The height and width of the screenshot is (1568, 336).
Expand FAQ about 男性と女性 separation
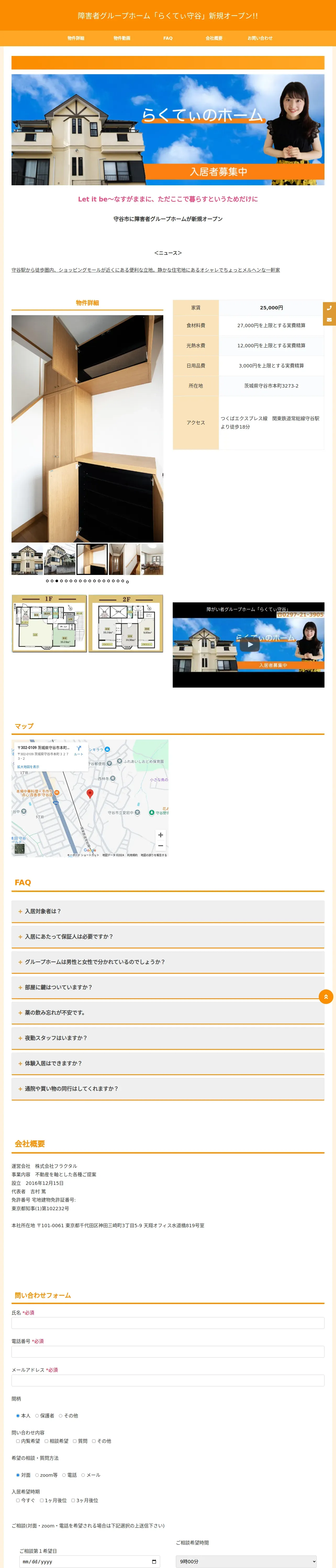coord(168,962)
